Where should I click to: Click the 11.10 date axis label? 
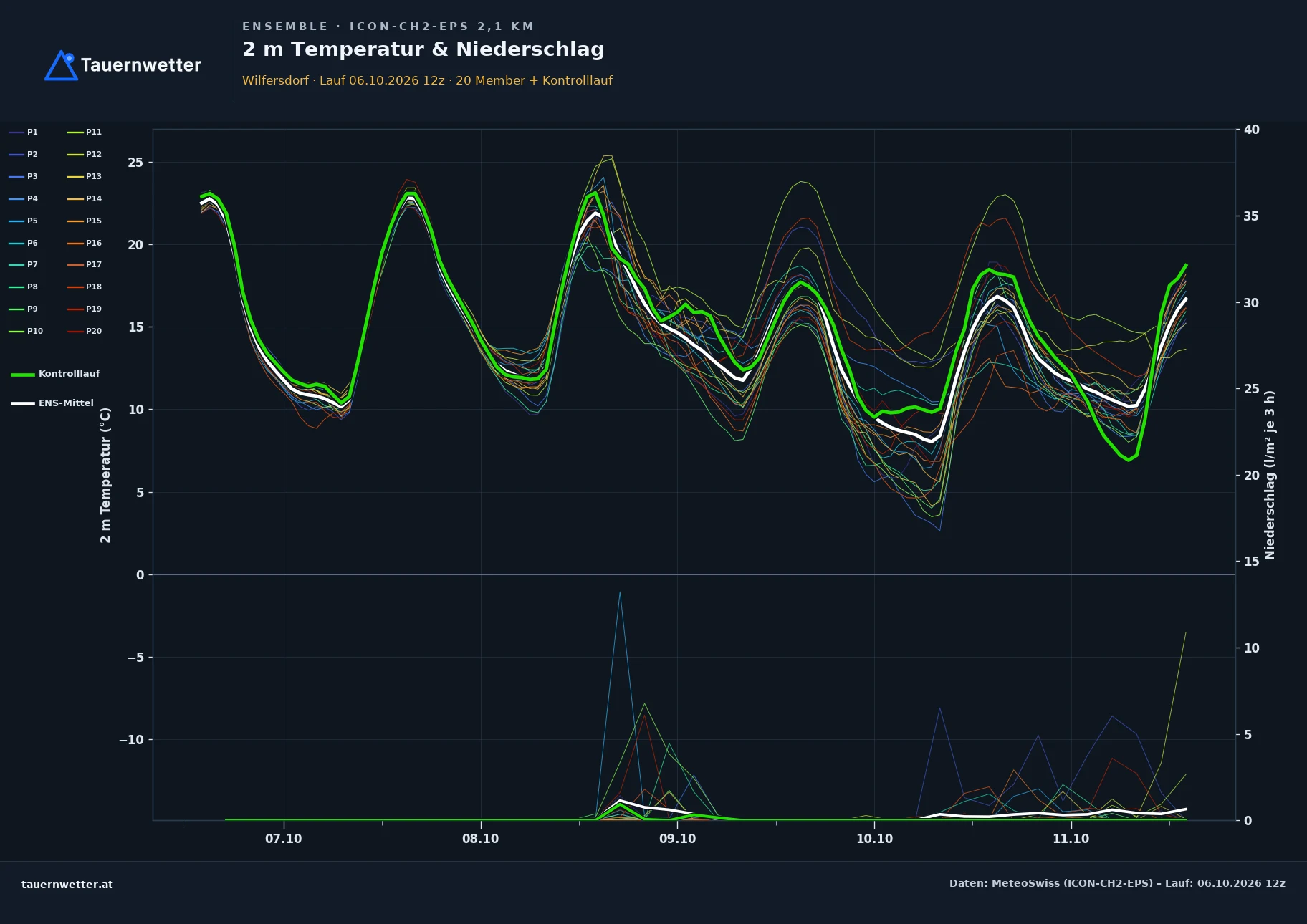click(x=1071, y=839)
